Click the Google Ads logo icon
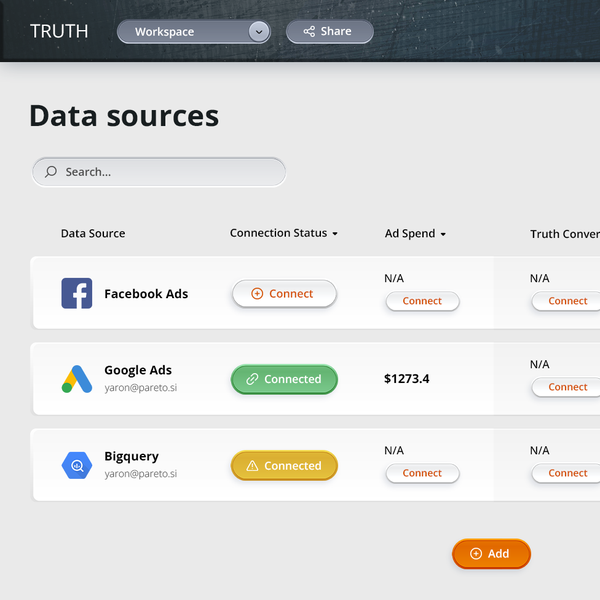Screen dimensions: 600x600 77,379
